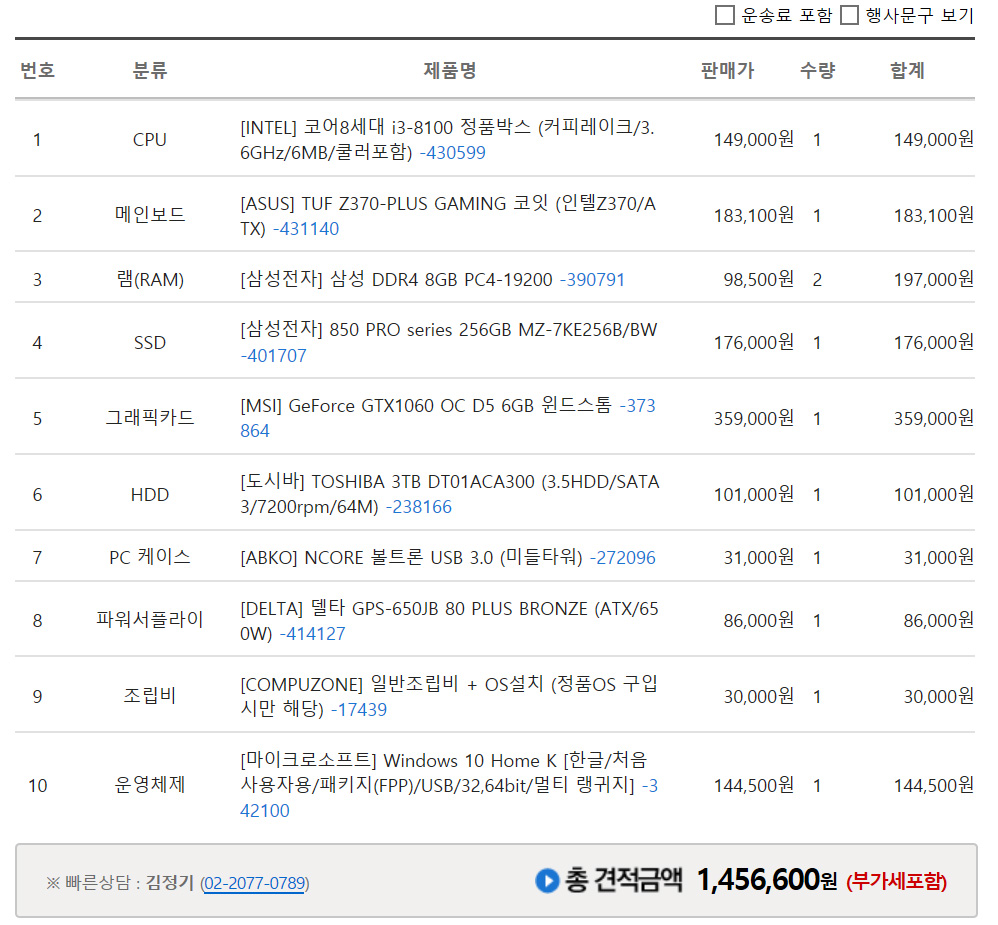
Task: Open product code link -272096
Action: pos(622,558)
